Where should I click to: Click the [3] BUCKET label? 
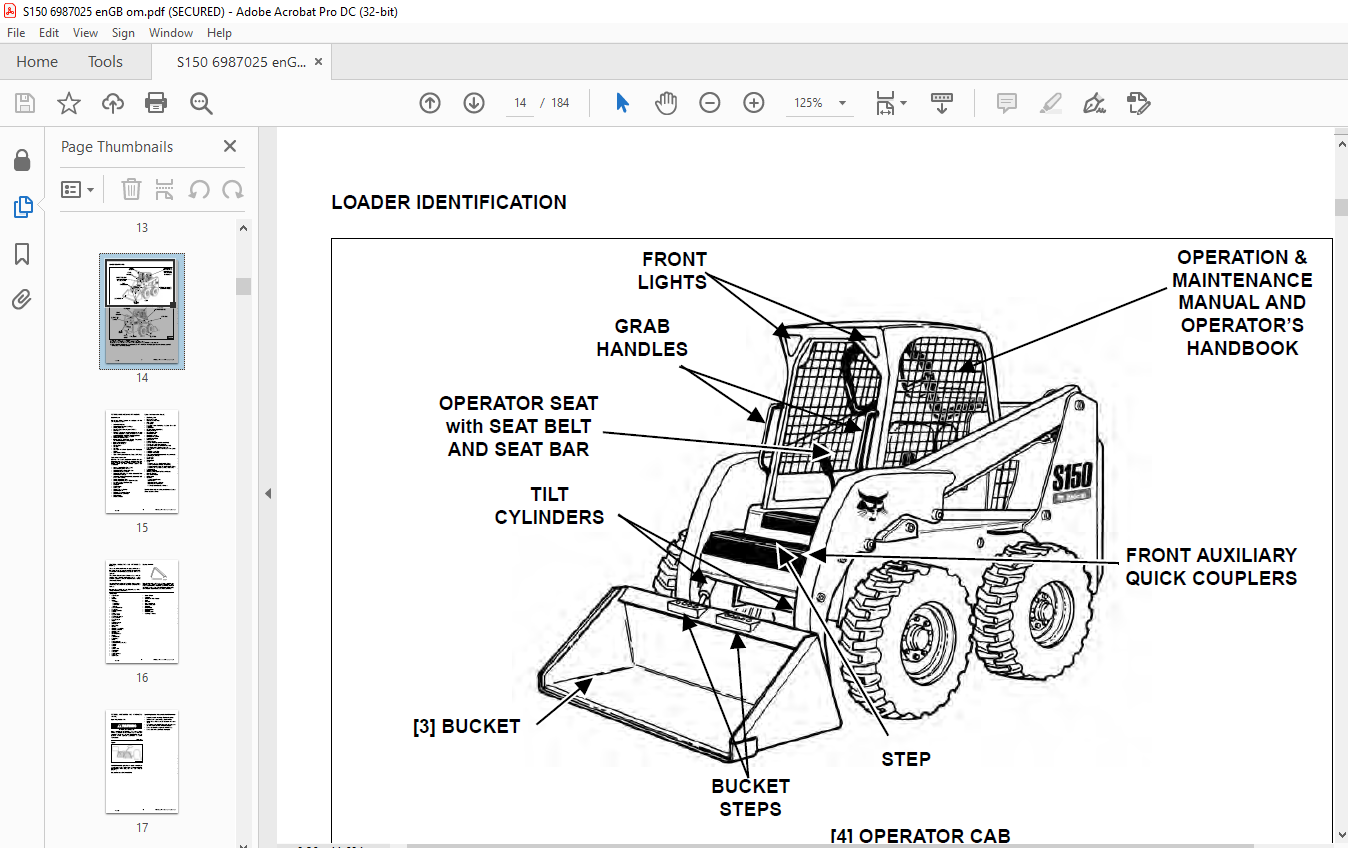[467, 727]
